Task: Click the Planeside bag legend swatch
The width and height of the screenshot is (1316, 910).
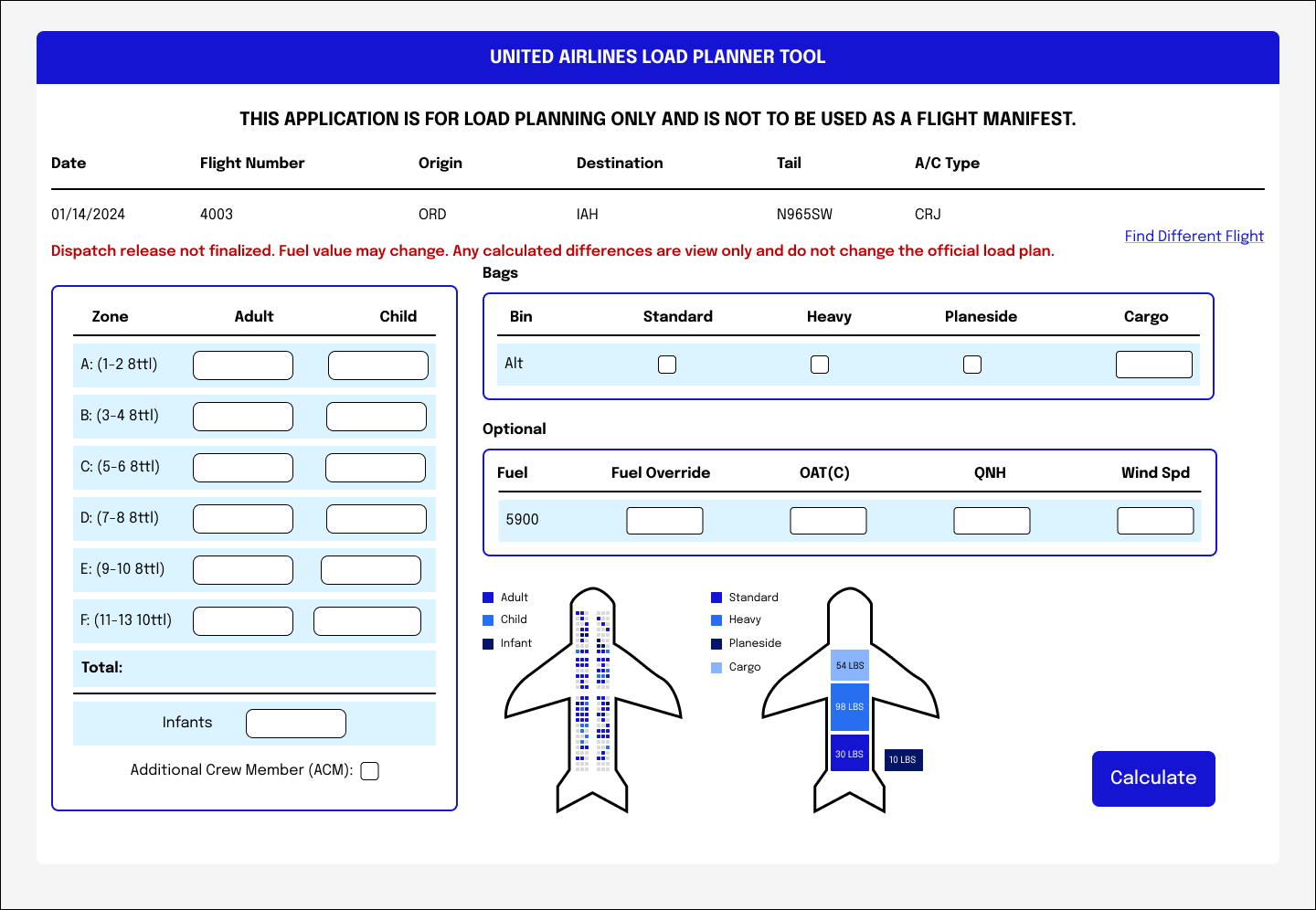Action: (716, 644)
